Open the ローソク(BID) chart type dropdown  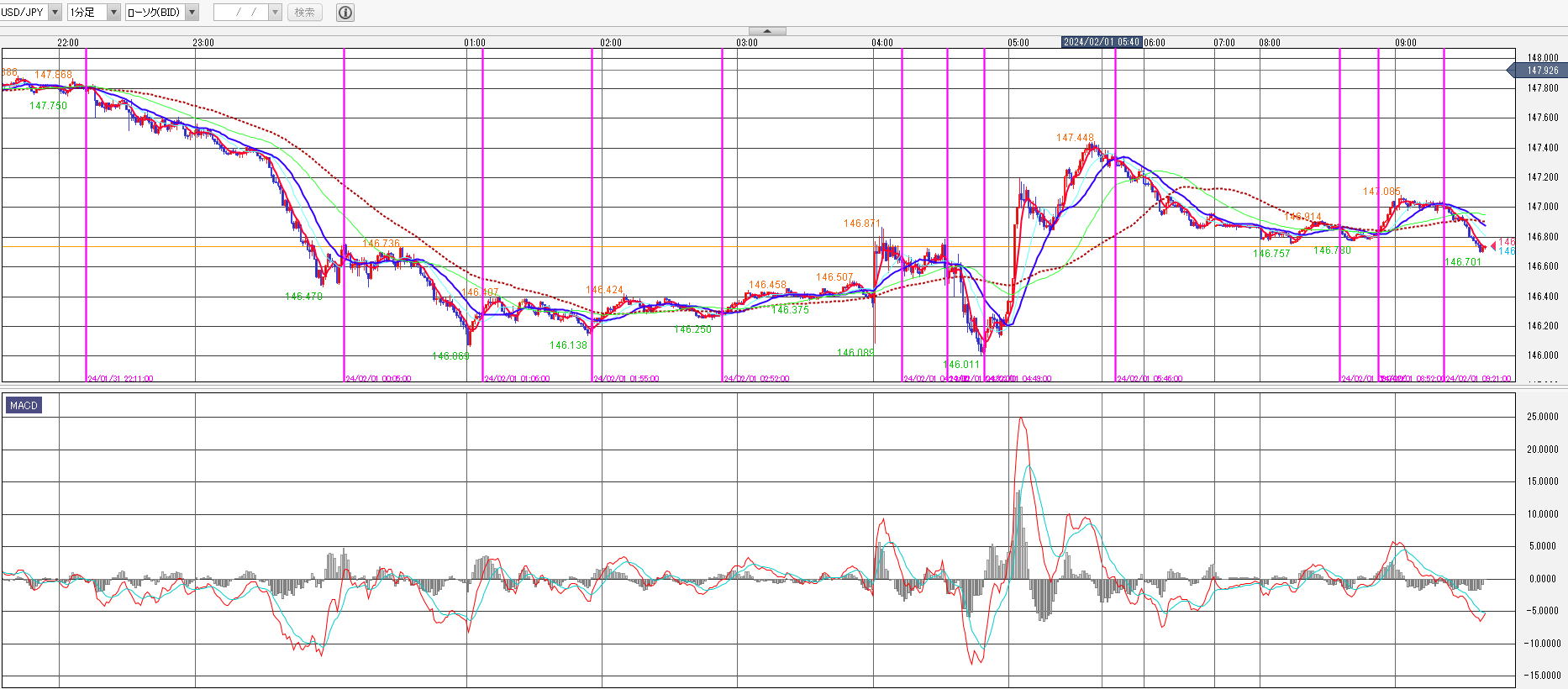click(192, 13)
